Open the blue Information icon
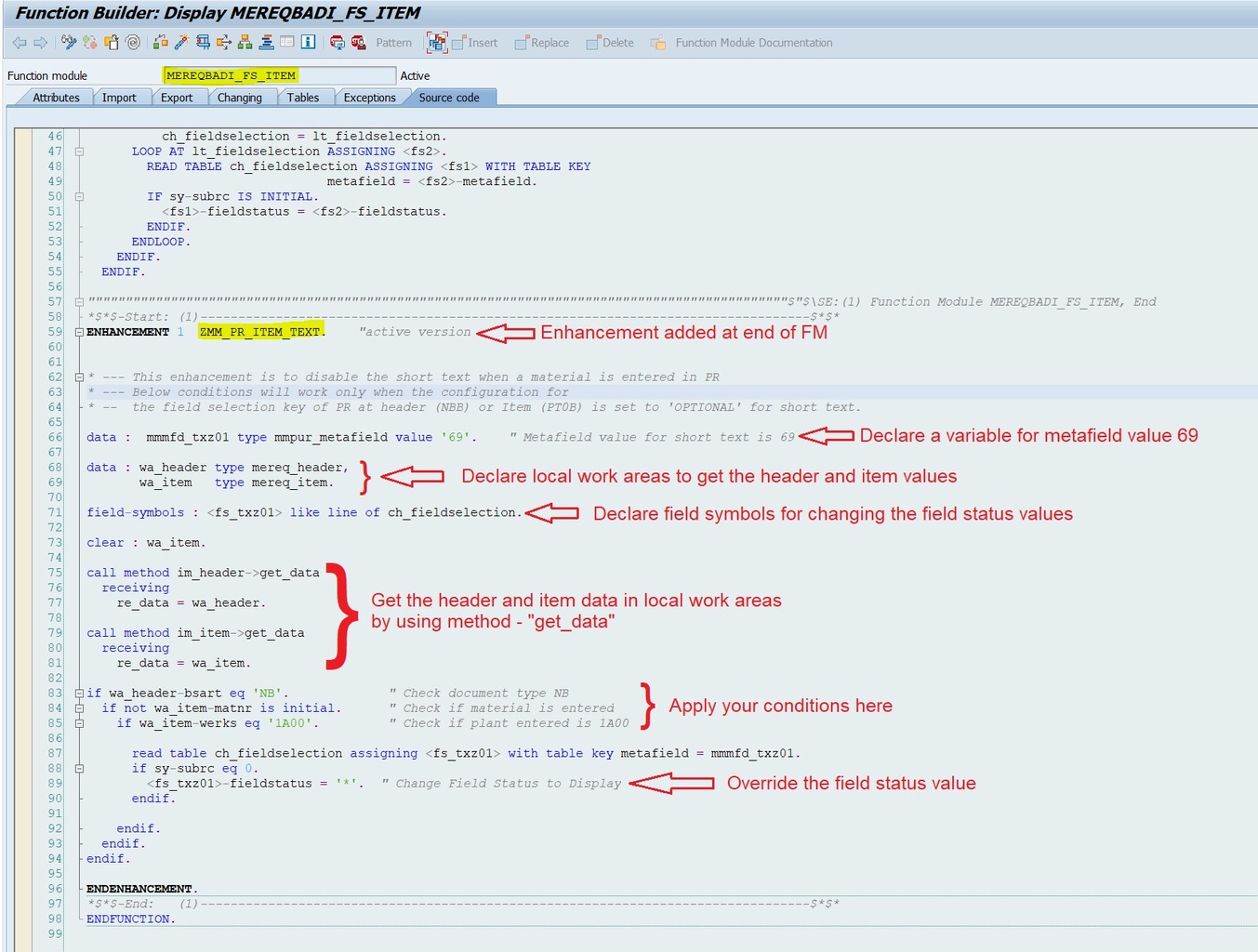Screen dimensions: 1258x952 click(x=309, y=43)
